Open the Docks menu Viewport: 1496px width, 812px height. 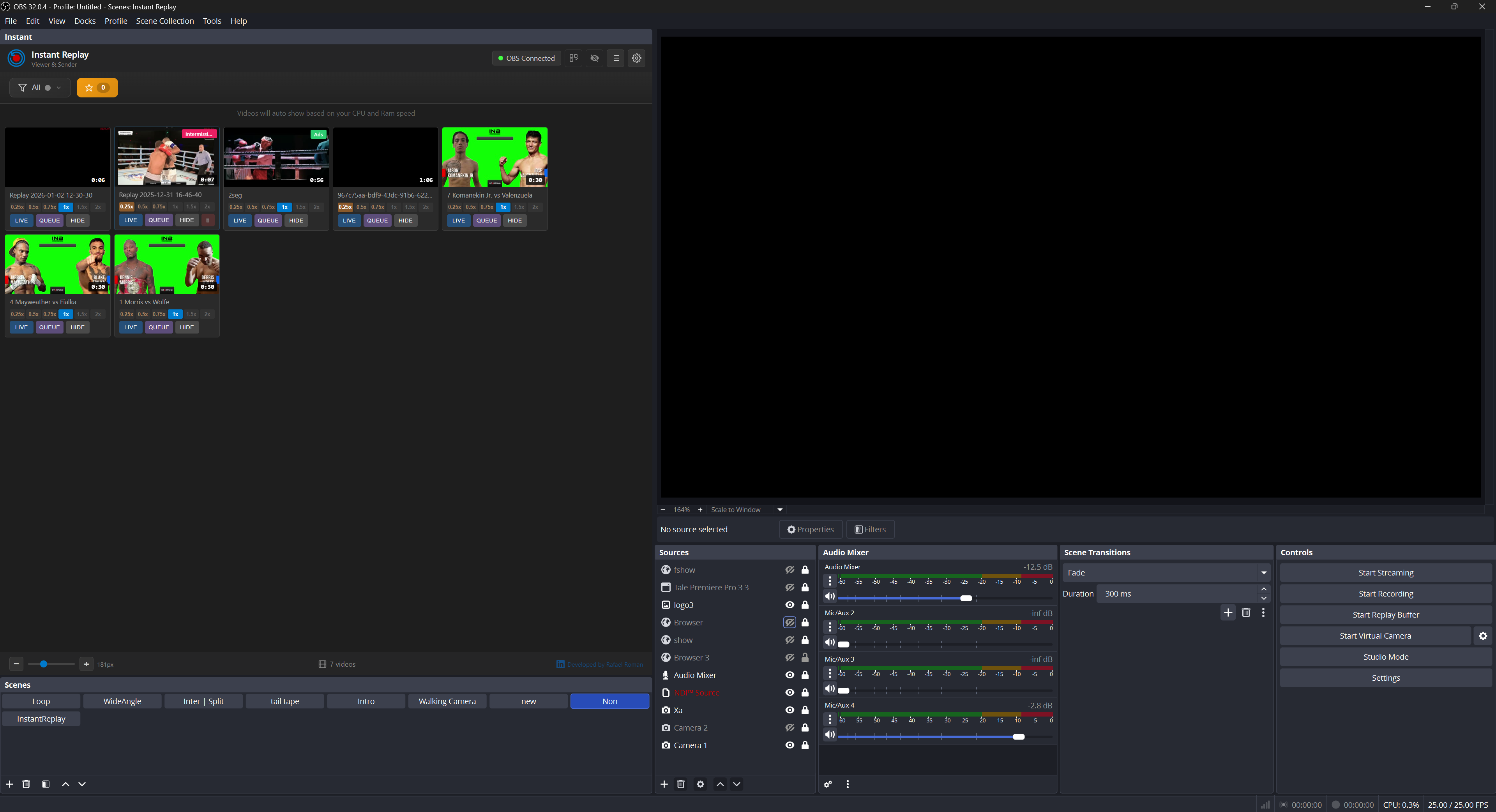click(85, 21)
